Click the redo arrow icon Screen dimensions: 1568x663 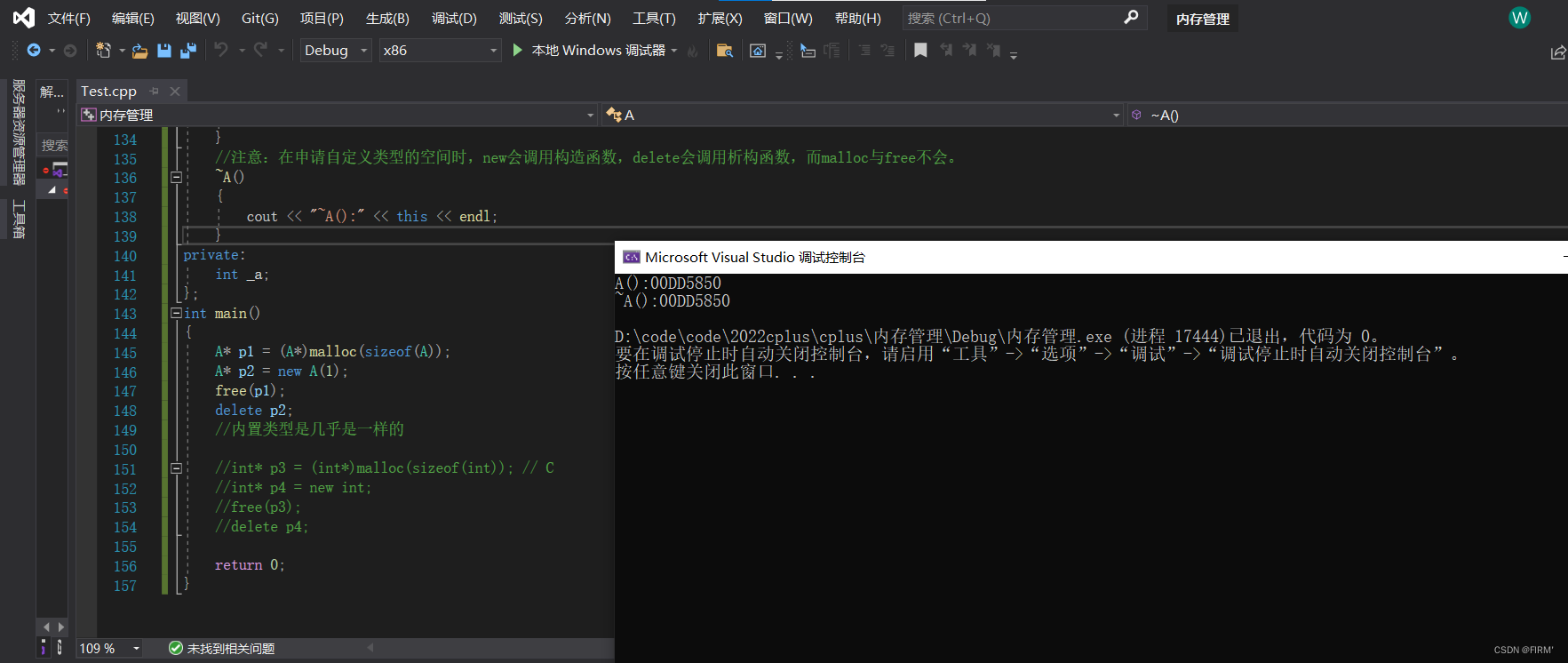coord(260,50)
